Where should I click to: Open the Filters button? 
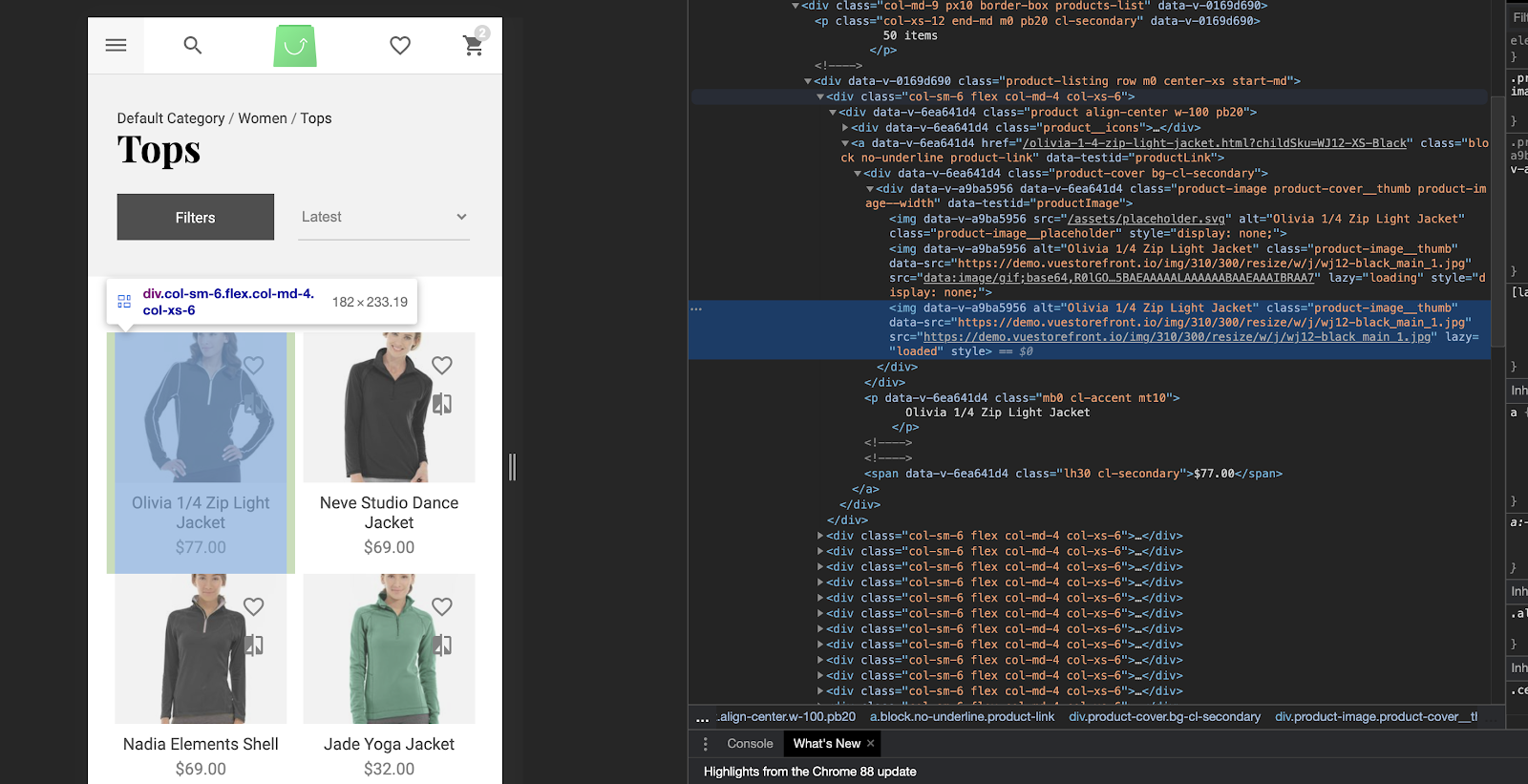(x=196, y=217)
